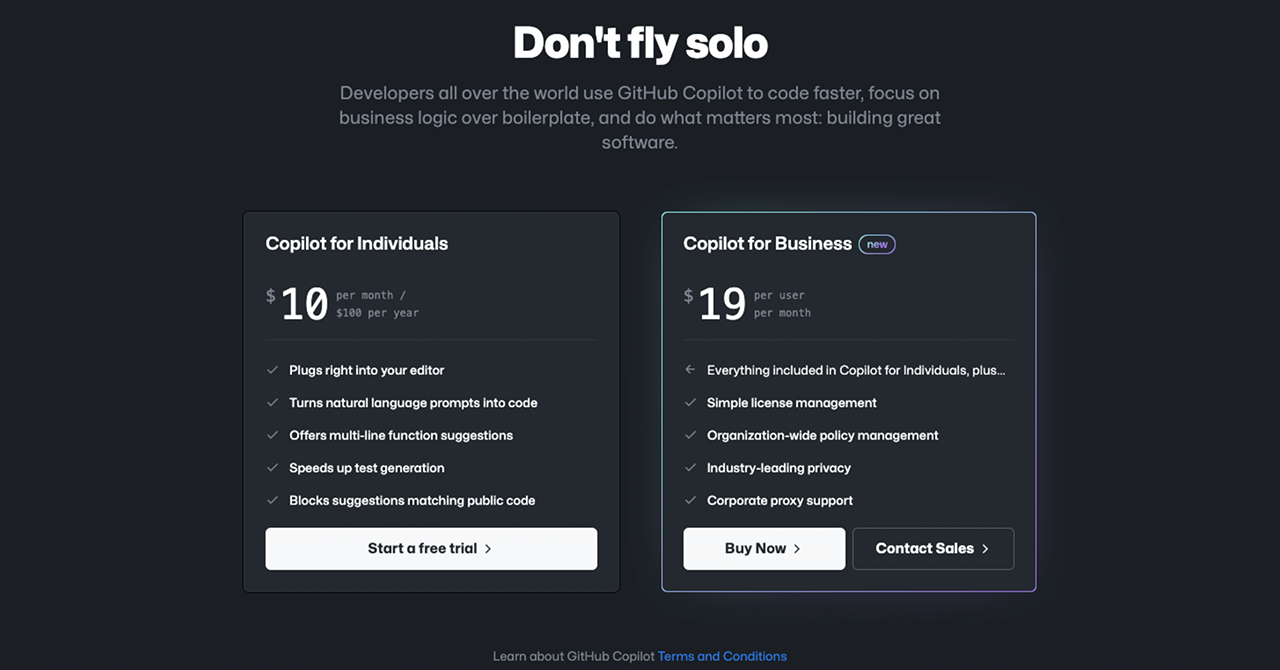This screenshot has width=1280, height=670.
Task: Click the "new" badge beside Copilot for Business
Action: pos(877,244)
